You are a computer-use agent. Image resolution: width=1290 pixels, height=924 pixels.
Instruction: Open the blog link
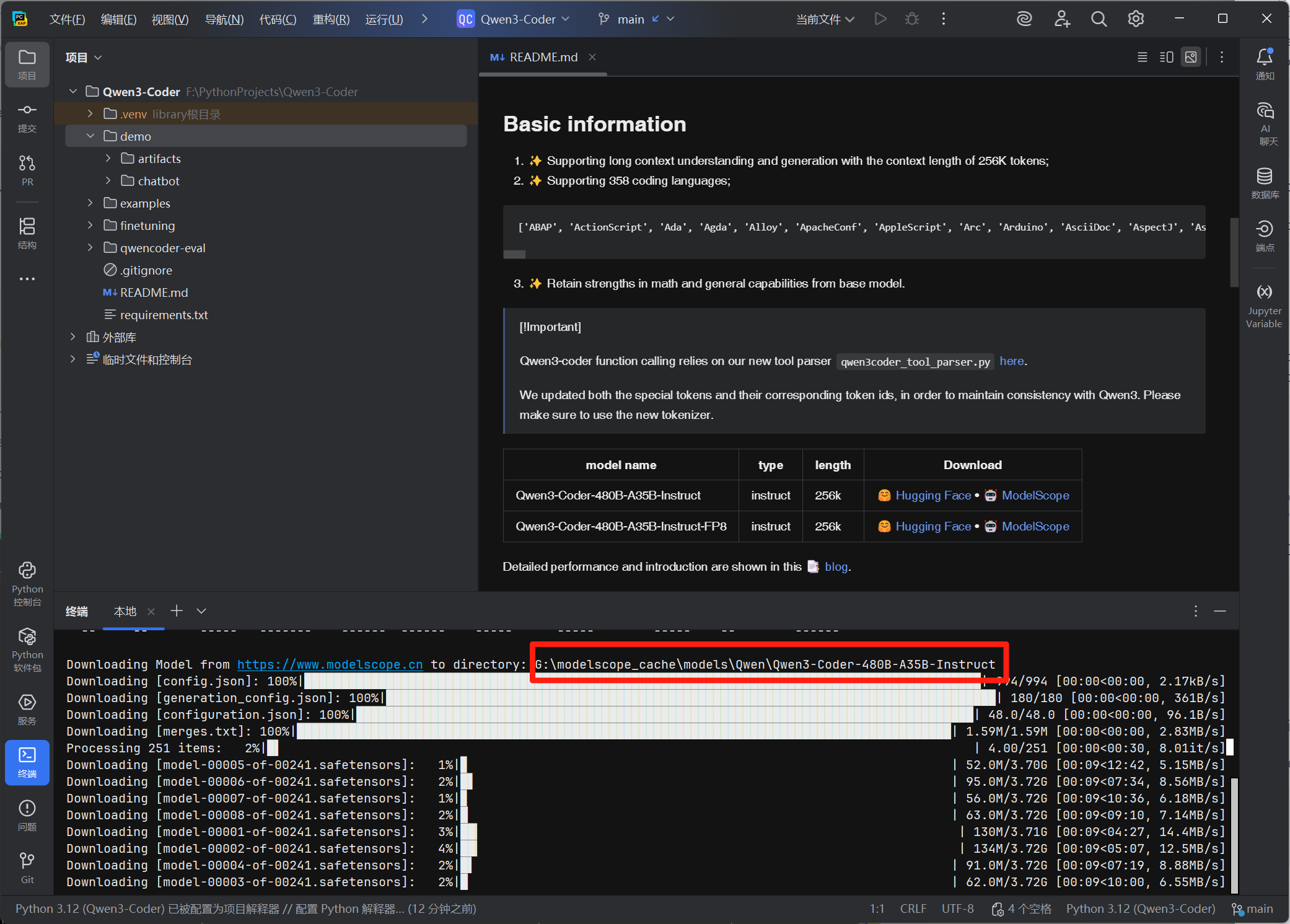836,566
